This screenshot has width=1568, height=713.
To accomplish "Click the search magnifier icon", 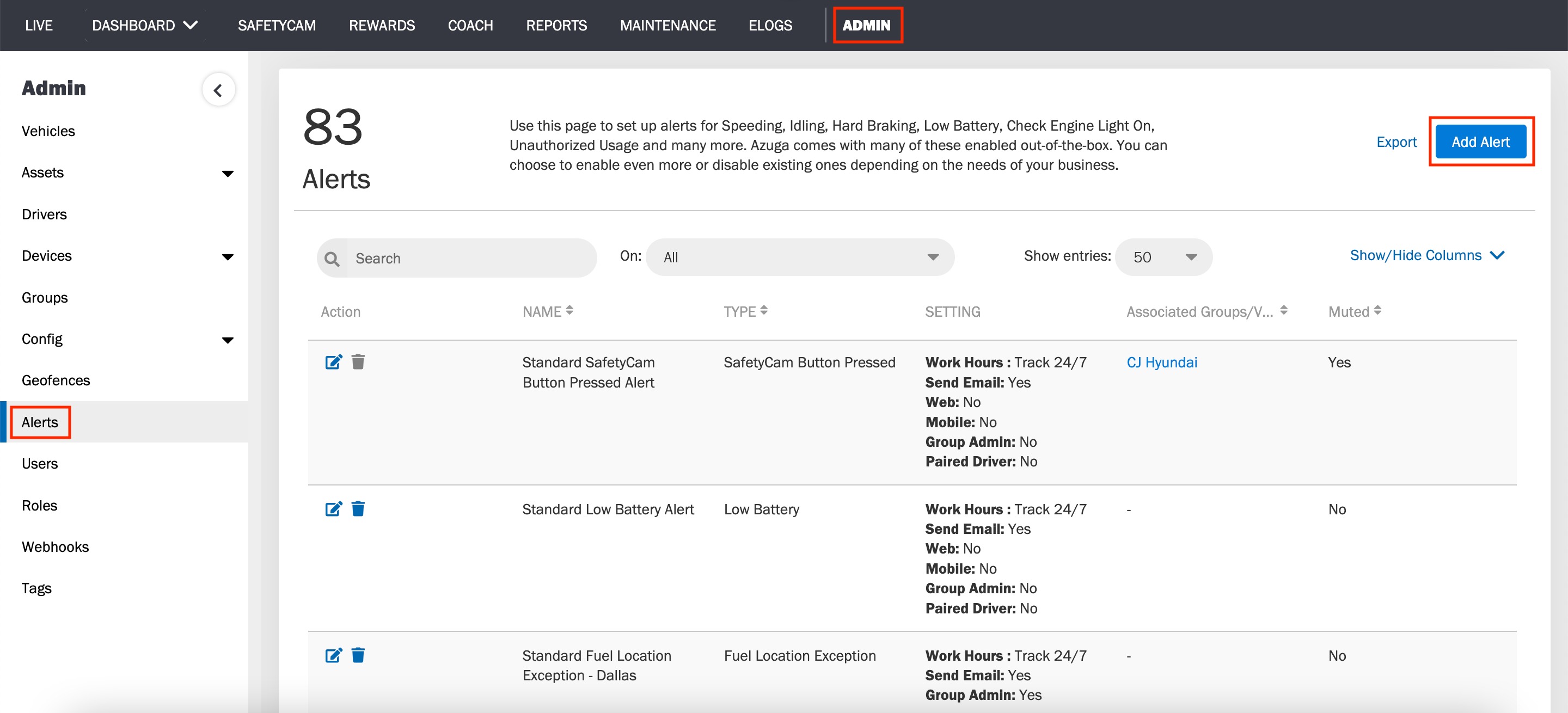I will coord(332,259).
